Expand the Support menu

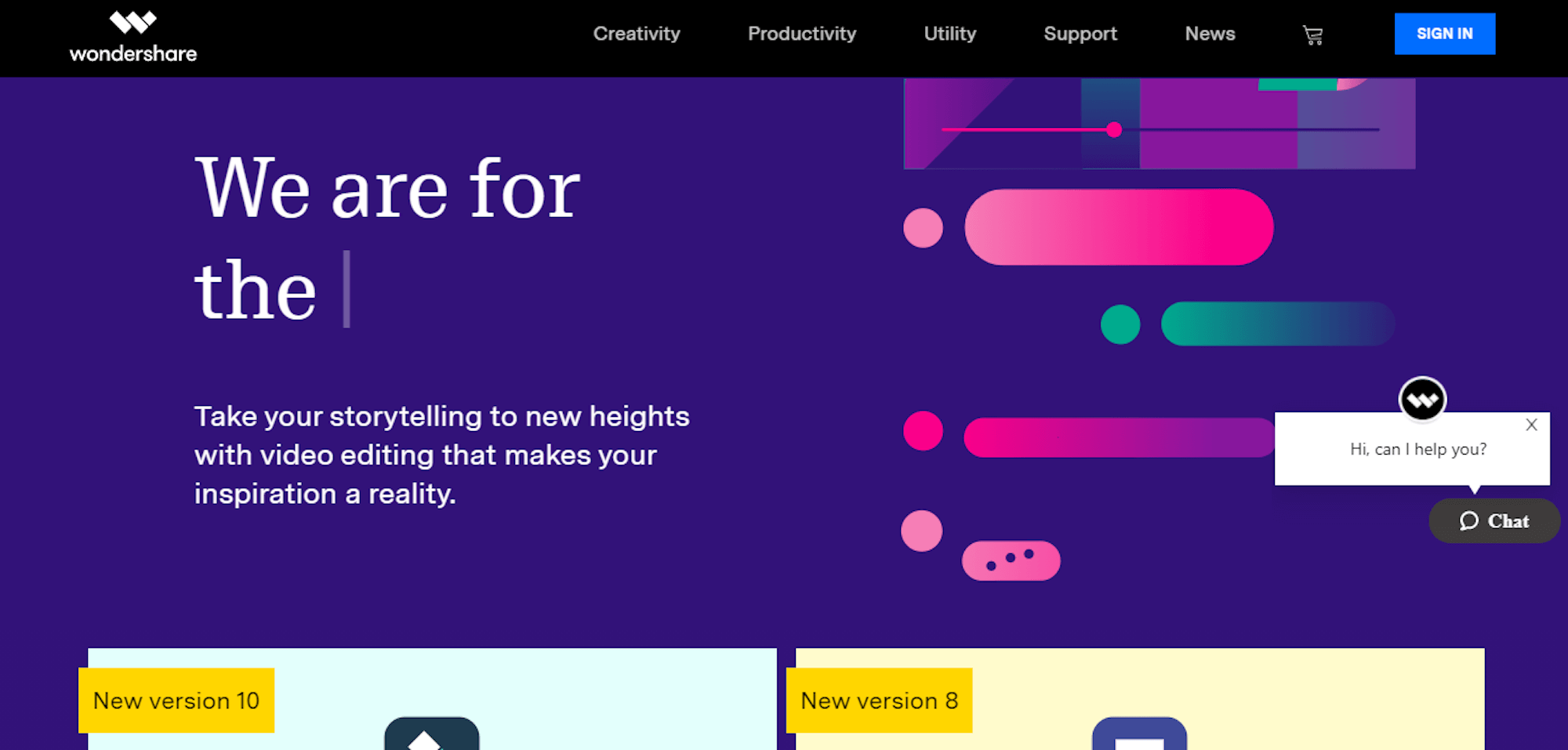tap(1080, 34)
